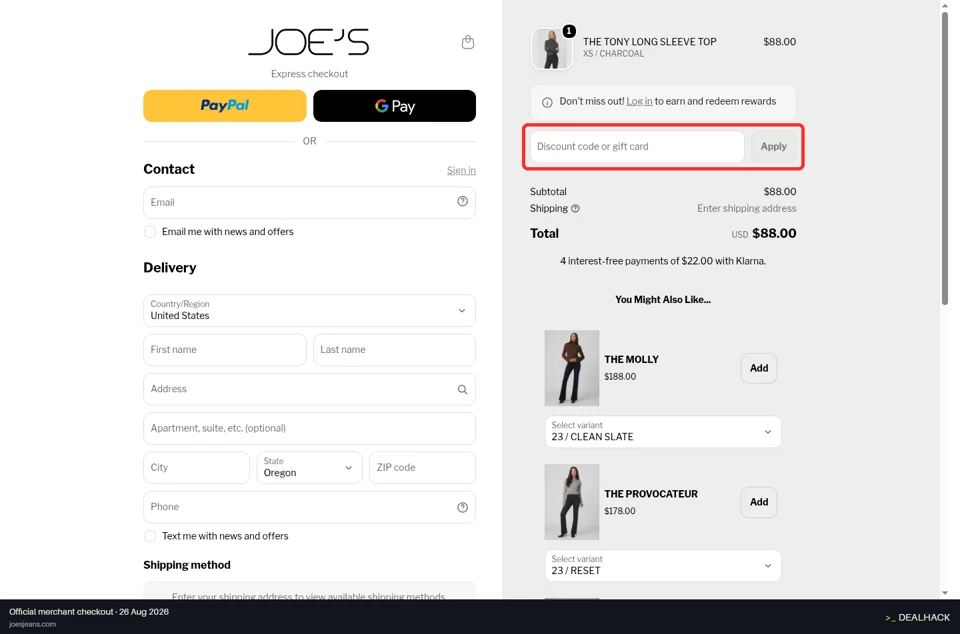
Task: Click the $178.00 price of The Provocateur
Action: [x=620, y=511]
